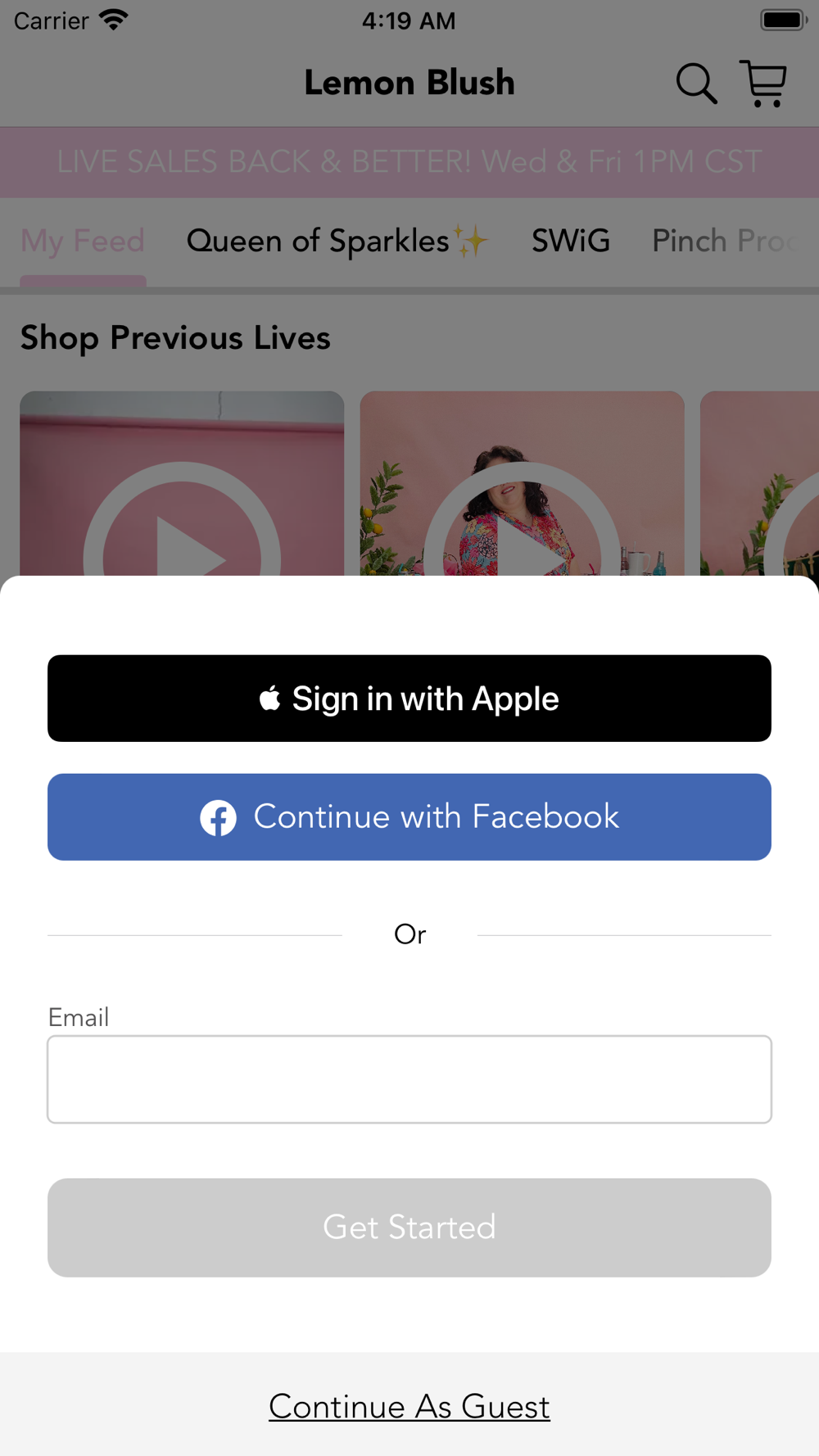
Task: Sign in with Apple
Action: click(409, 699)
